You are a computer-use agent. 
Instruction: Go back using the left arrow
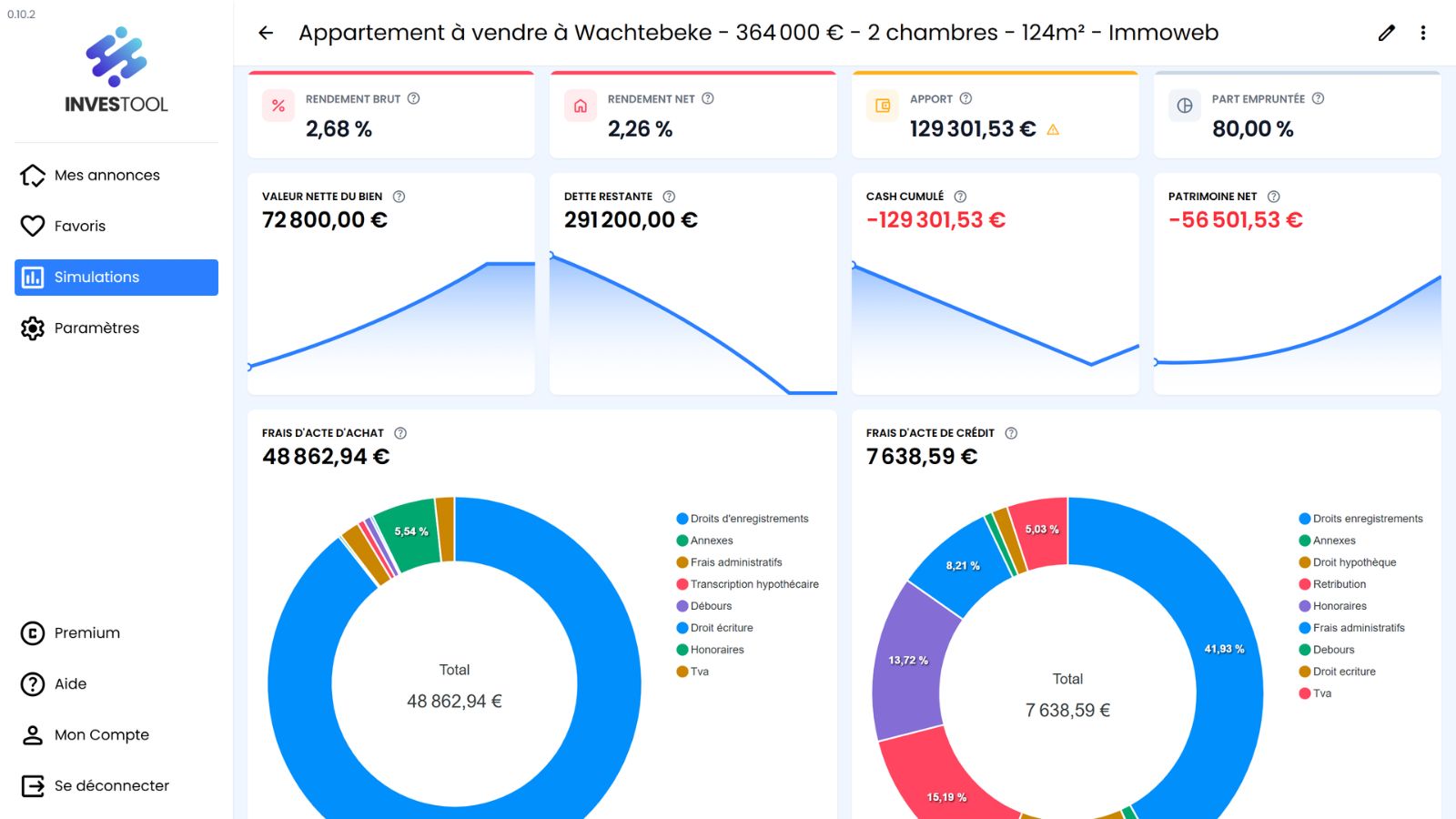(266, 33)
